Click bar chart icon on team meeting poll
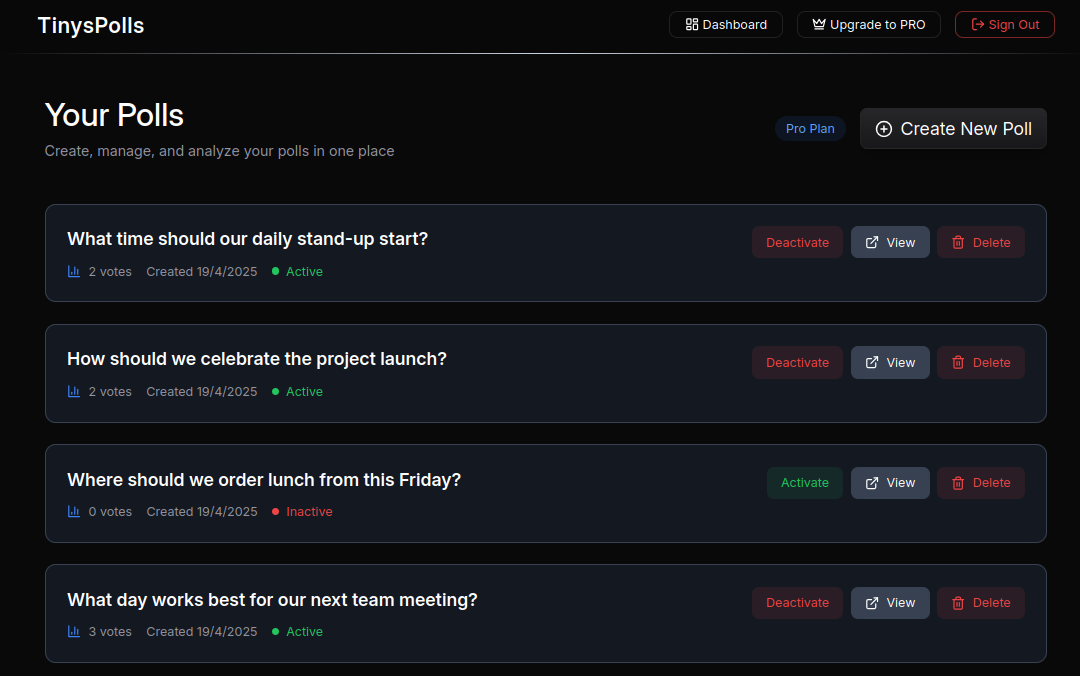Viewport: 1080px width, 676px height. tap(74, 632)
